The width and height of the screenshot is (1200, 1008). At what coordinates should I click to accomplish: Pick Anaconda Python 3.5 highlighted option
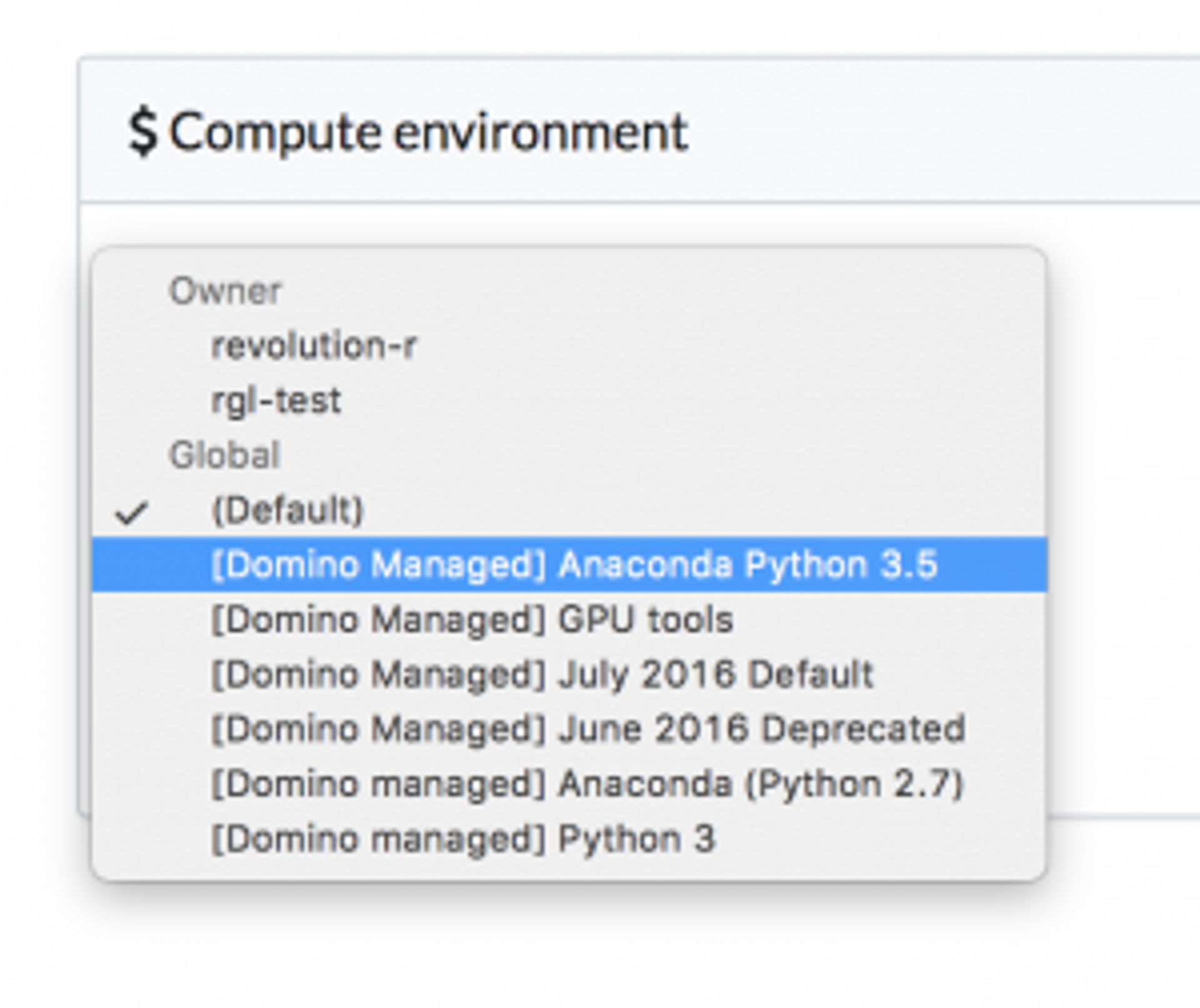coord(574,564)
